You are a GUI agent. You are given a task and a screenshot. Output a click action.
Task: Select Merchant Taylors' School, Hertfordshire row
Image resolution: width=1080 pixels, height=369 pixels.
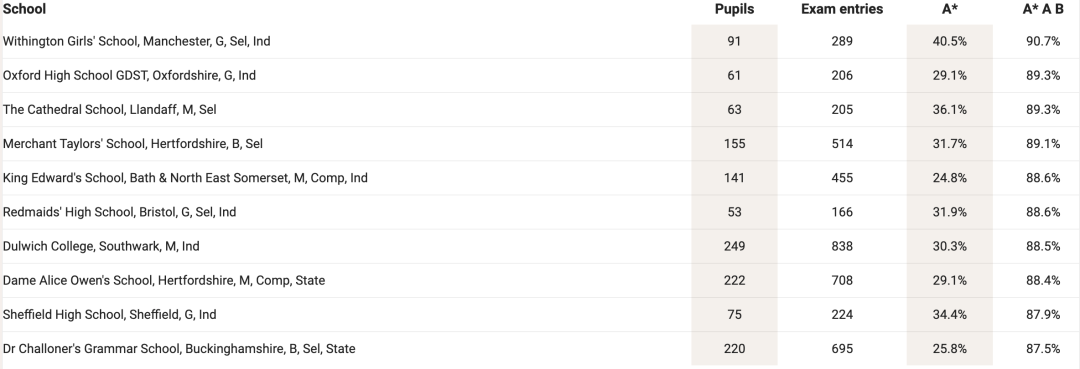click(540, 144)
